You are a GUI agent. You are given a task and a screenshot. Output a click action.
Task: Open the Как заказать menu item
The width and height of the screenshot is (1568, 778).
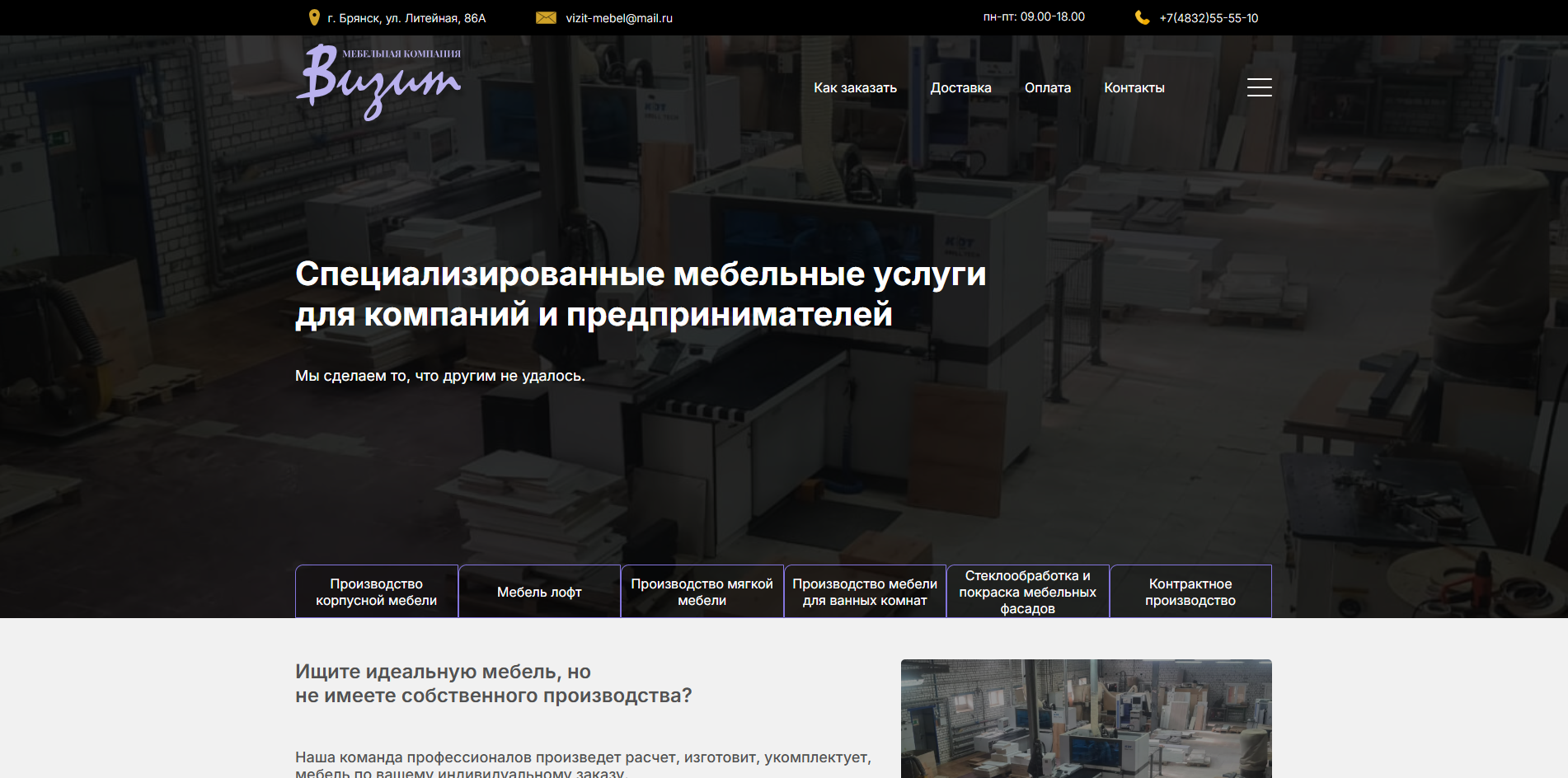pos(855,87)
